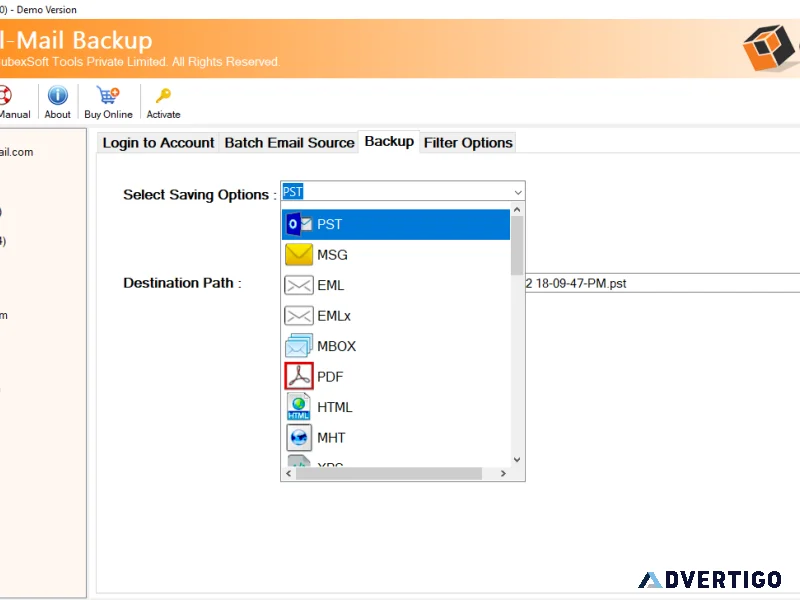The image size is (800, 600).
Task: Click the HTML globe page icon
Action: (x=299, y=407)
